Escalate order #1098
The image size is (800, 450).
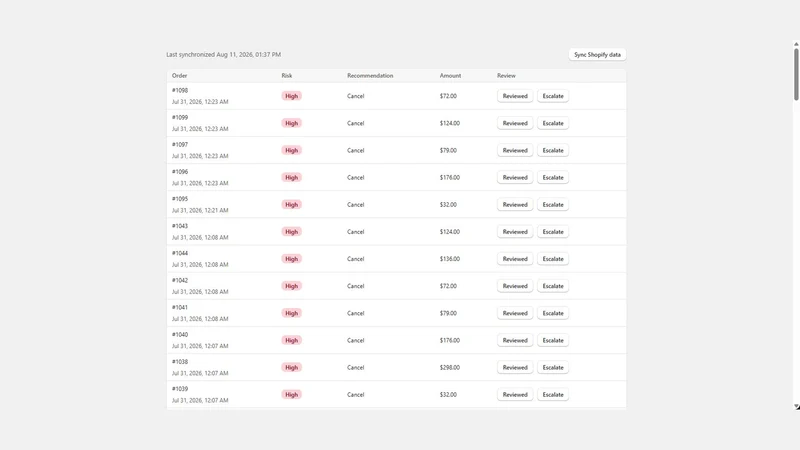tap(553, 96)
